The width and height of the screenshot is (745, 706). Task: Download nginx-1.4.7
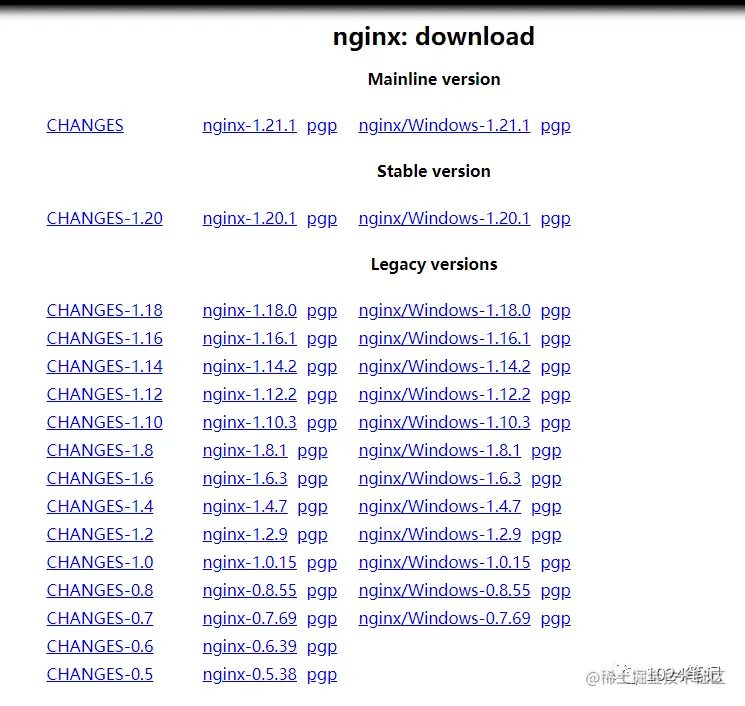coord(245,506)
